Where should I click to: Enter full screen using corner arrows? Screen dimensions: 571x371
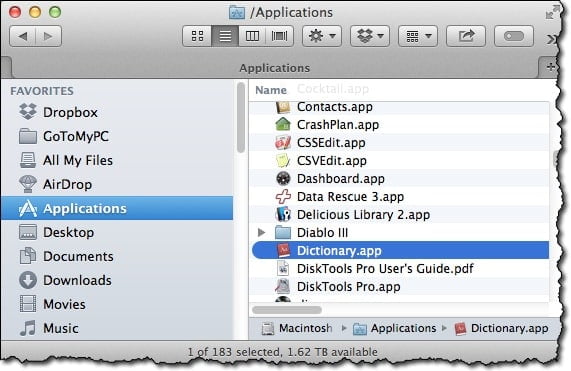(552, 12)
